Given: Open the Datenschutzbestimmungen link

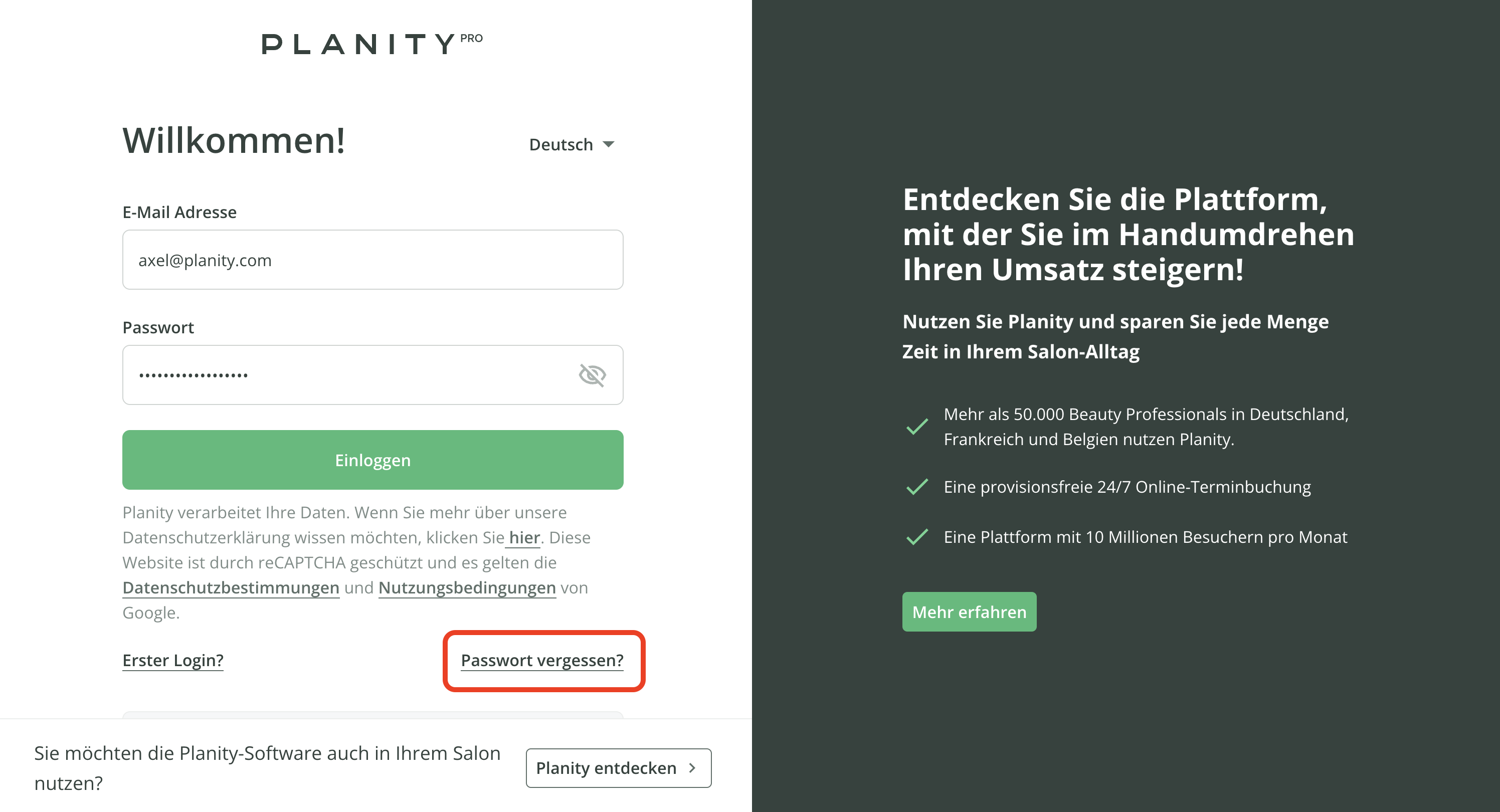Looking at the screenshot, I should 231,588.
